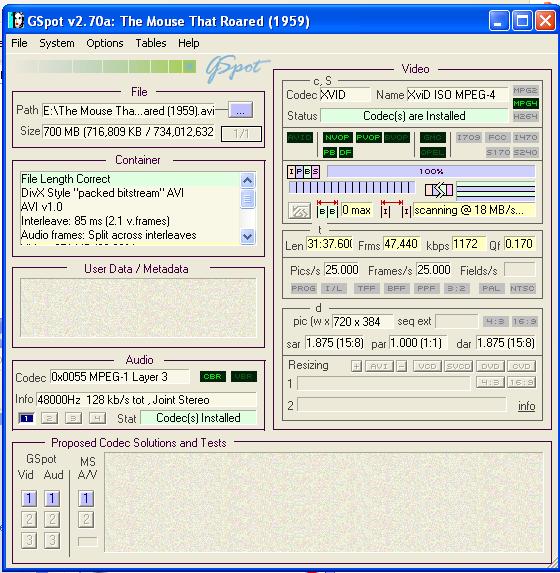Click the NVOP indicator

click(337, 137)
